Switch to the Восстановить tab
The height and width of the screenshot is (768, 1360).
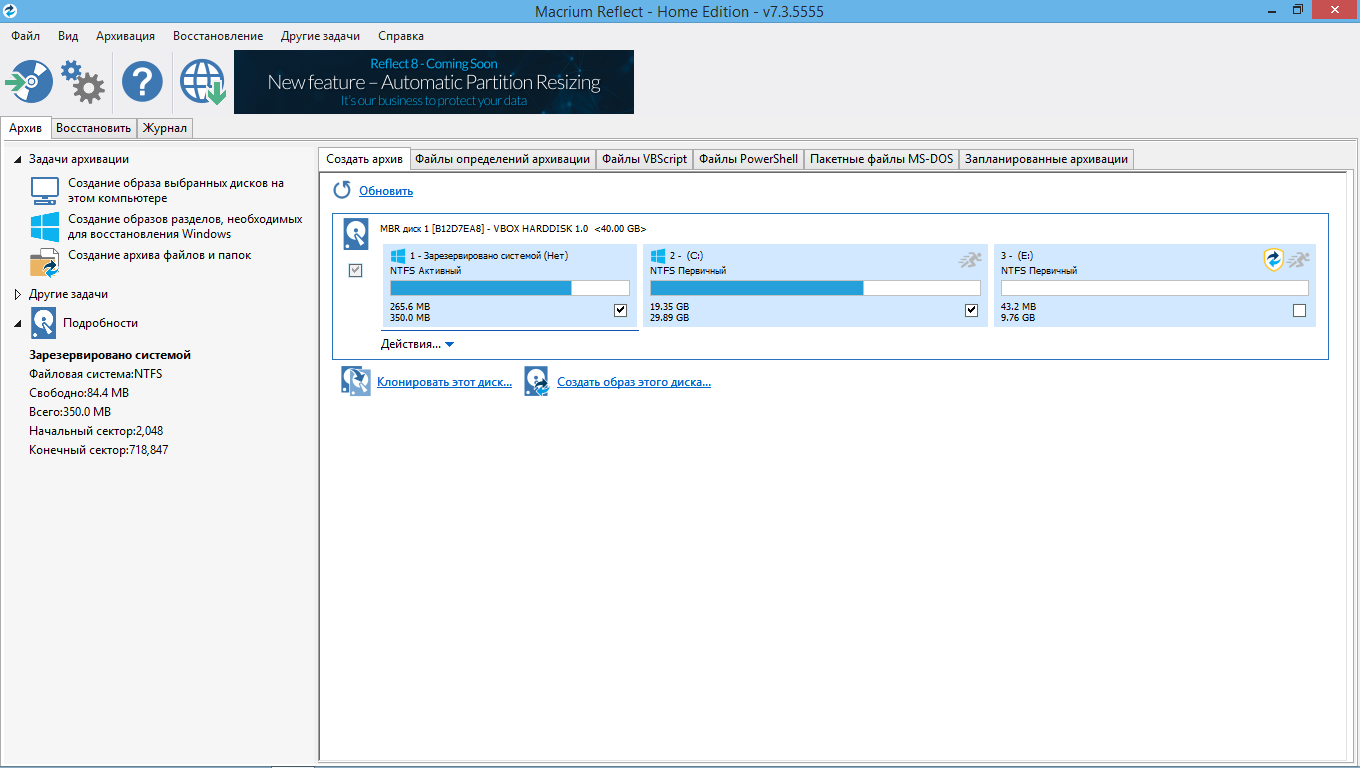pyautogui.click(x=93, y=128)
